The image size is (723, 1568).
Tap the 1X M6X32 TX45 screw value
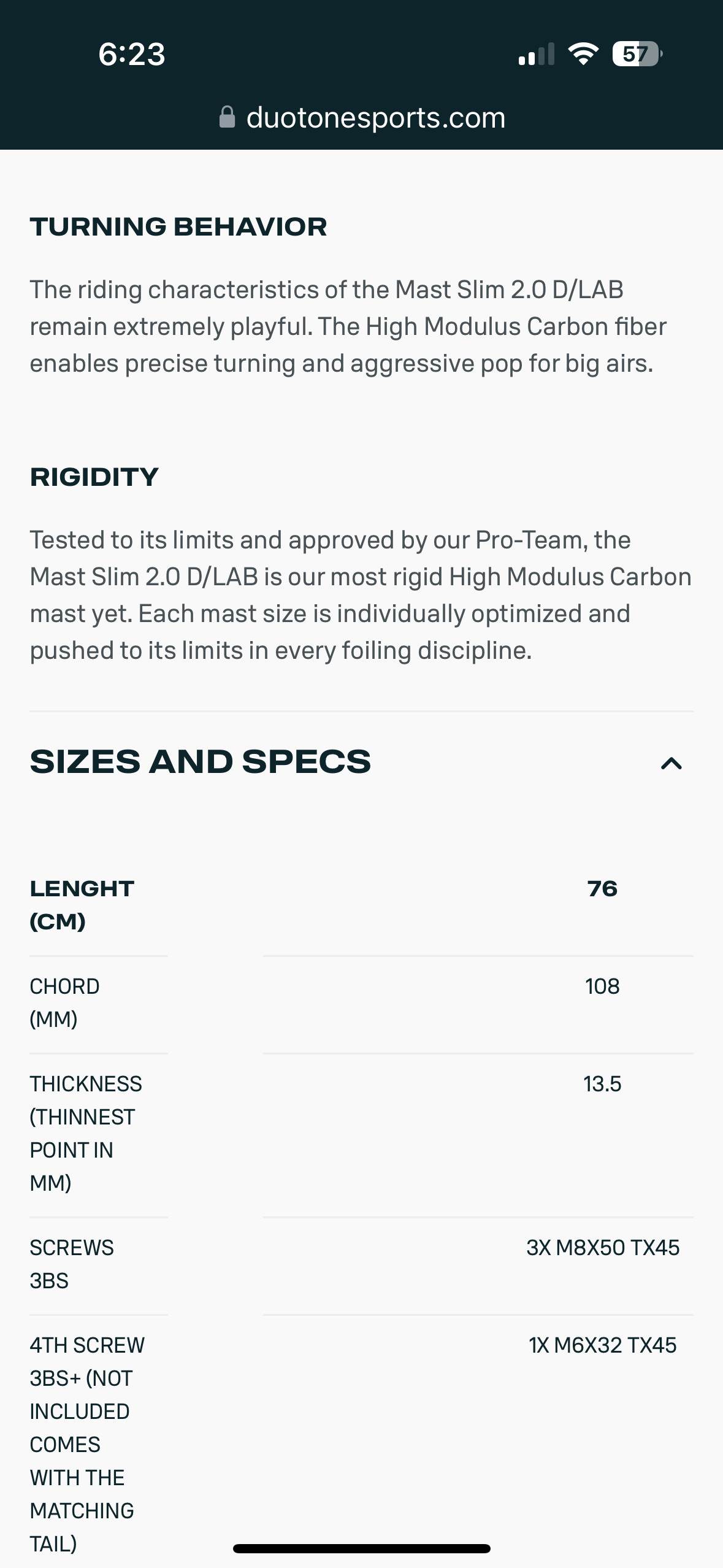(602, 1345)
